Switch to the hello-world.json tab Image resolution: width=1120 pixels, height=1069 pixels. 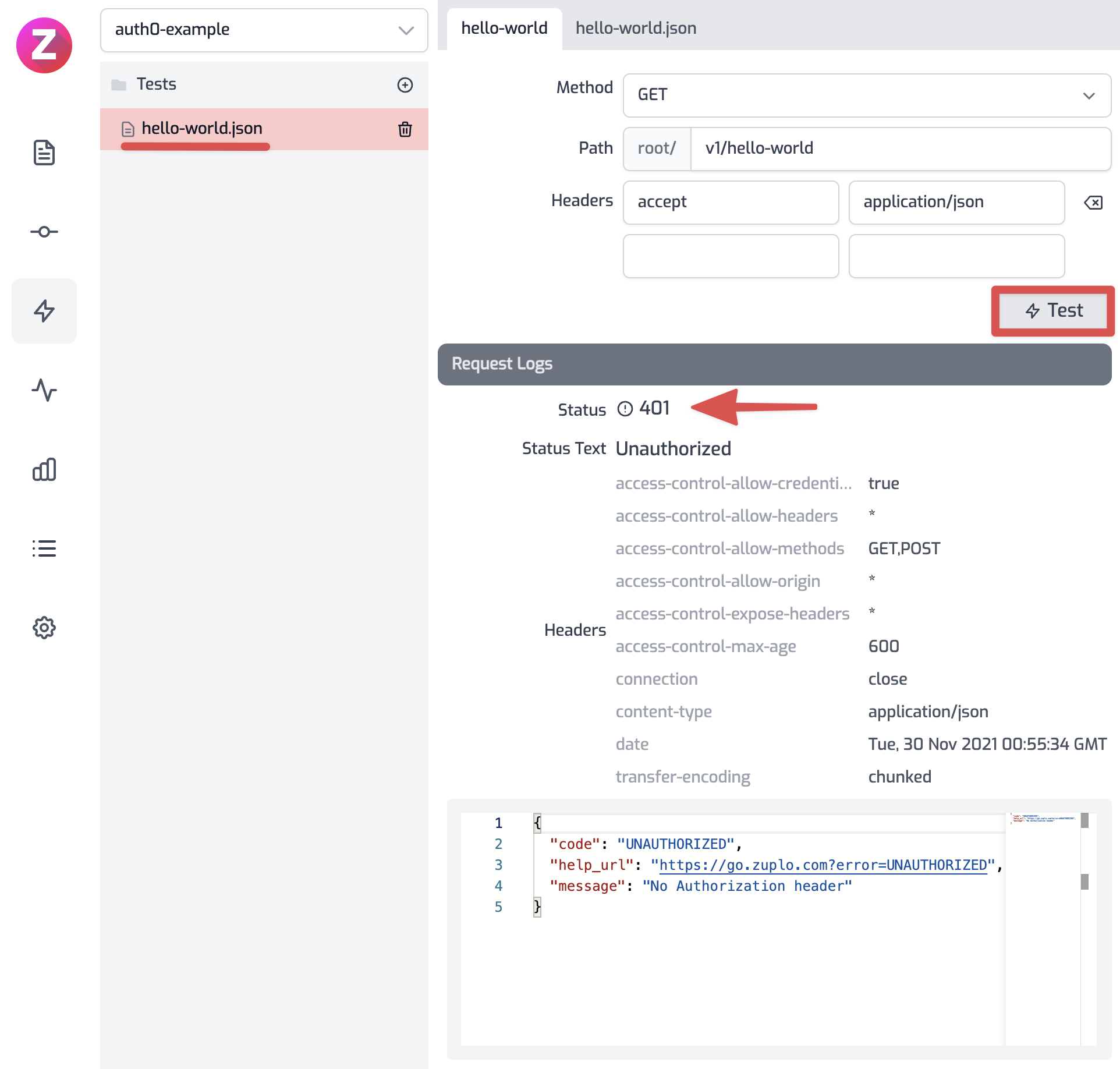click(x=636, y=28)
